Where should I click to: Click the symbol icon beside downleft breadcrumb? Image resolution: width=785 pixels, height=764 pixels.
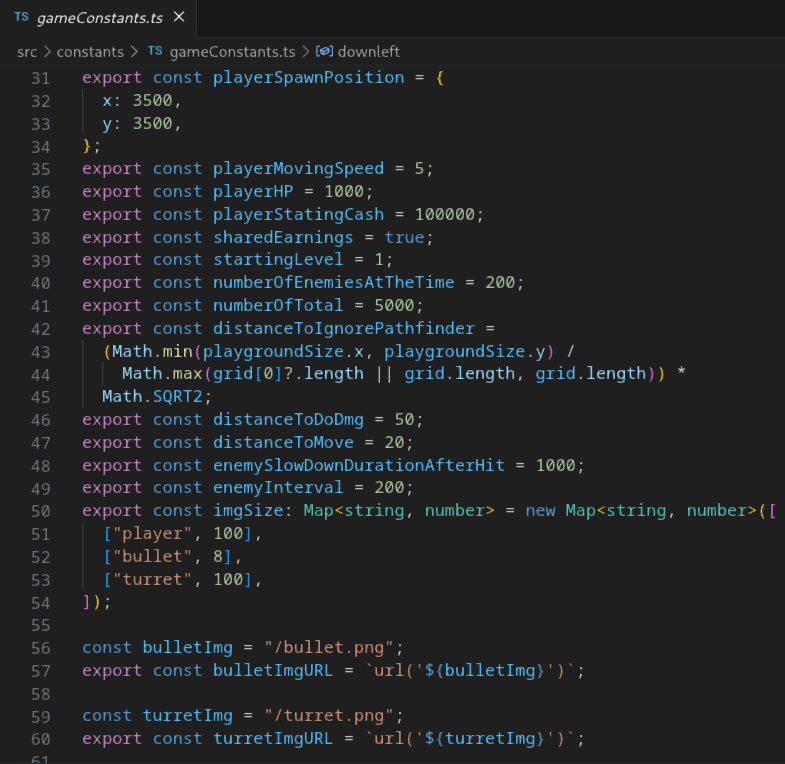324,51
